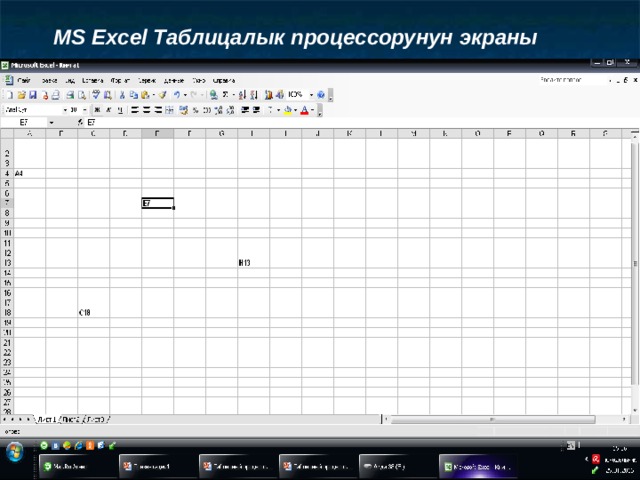Open the Borders dropdown arrow
Viewport: 640px width, 480px height.
tap(278, 110)
